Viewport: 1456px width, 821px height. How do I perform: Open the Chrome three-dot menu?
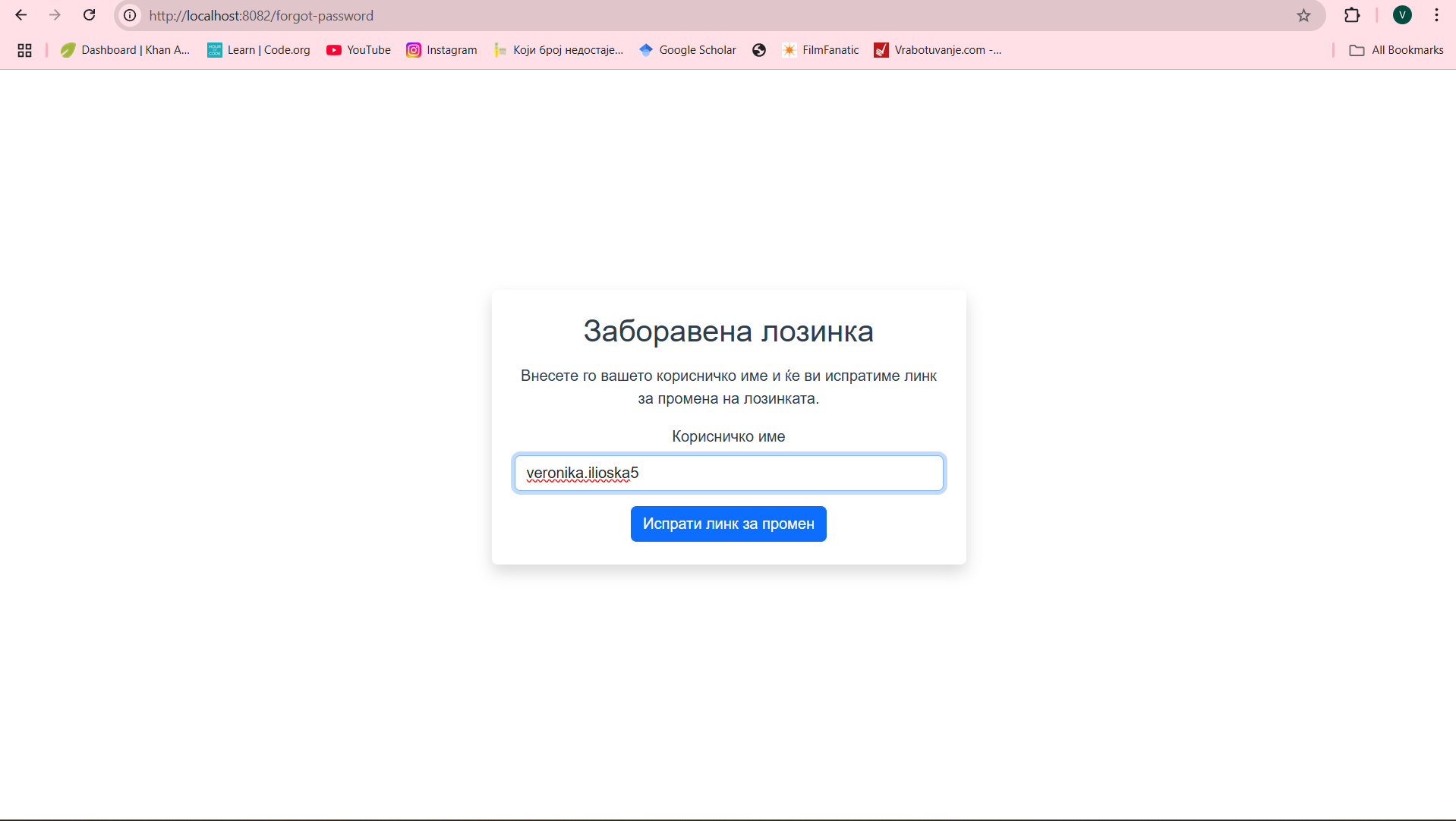pos(1436,15)
